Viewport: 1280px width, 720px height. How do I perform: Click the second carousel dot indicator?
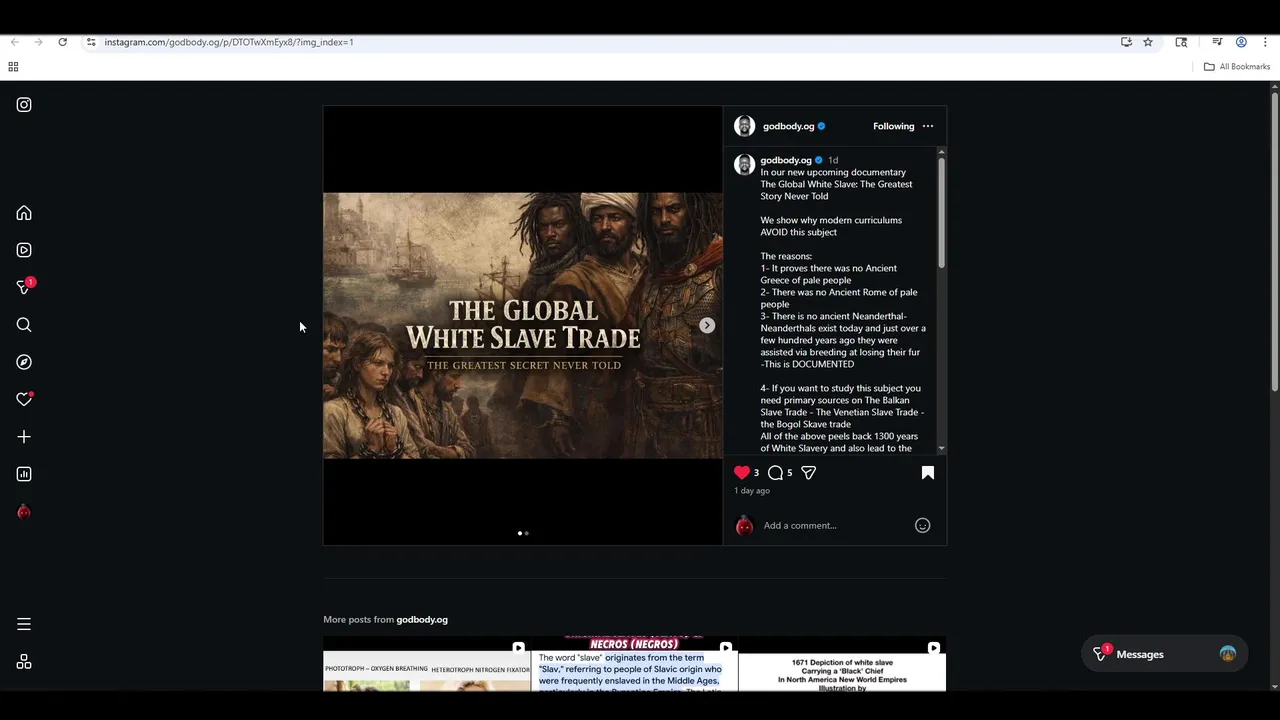[527, 533]
